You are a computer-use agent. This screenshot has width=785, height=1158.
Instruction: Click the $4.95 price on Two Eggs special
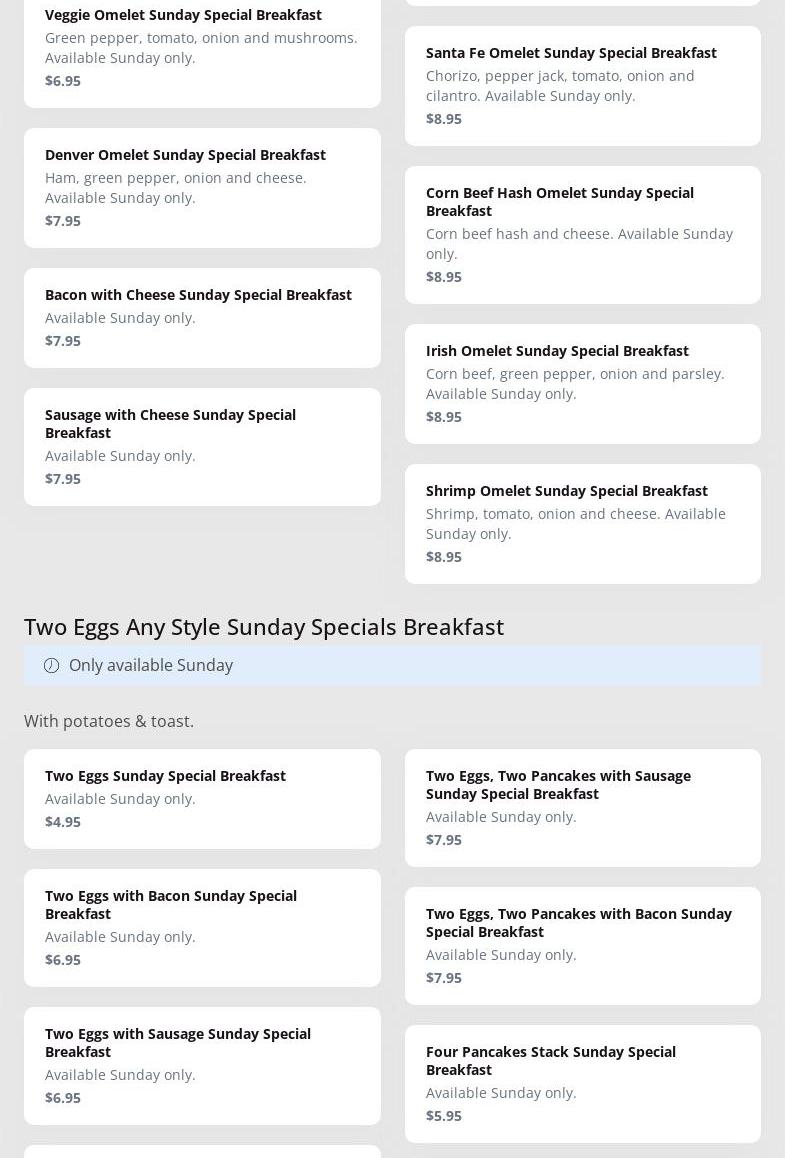click(63, 822)
